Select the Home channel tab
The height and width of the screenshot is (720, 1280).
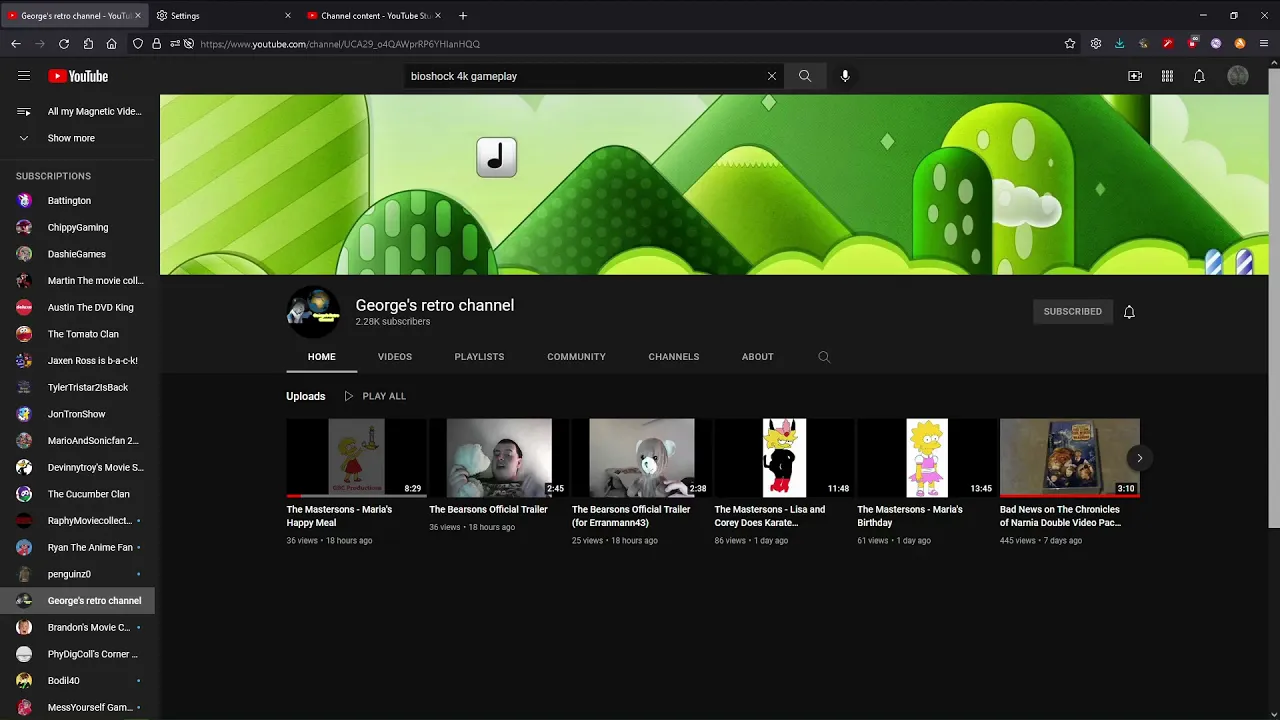click(322, 357)
